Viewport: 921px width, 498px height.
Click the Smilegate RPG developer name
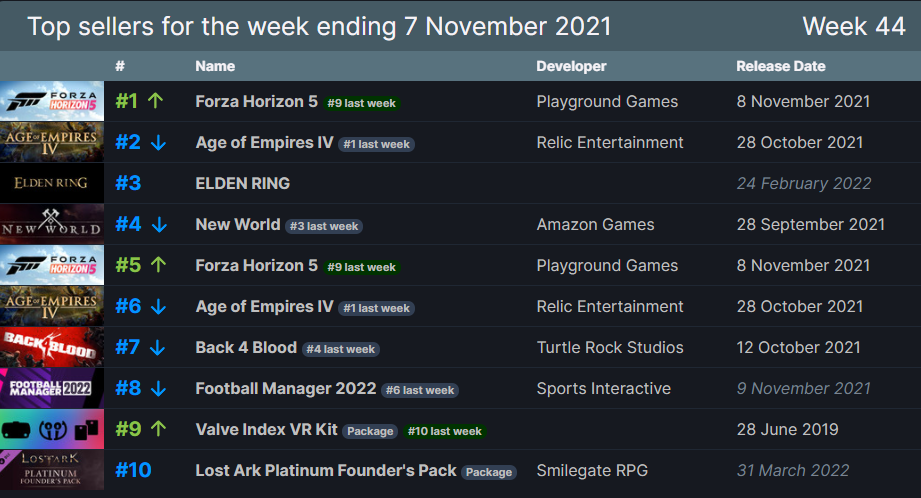592,470
